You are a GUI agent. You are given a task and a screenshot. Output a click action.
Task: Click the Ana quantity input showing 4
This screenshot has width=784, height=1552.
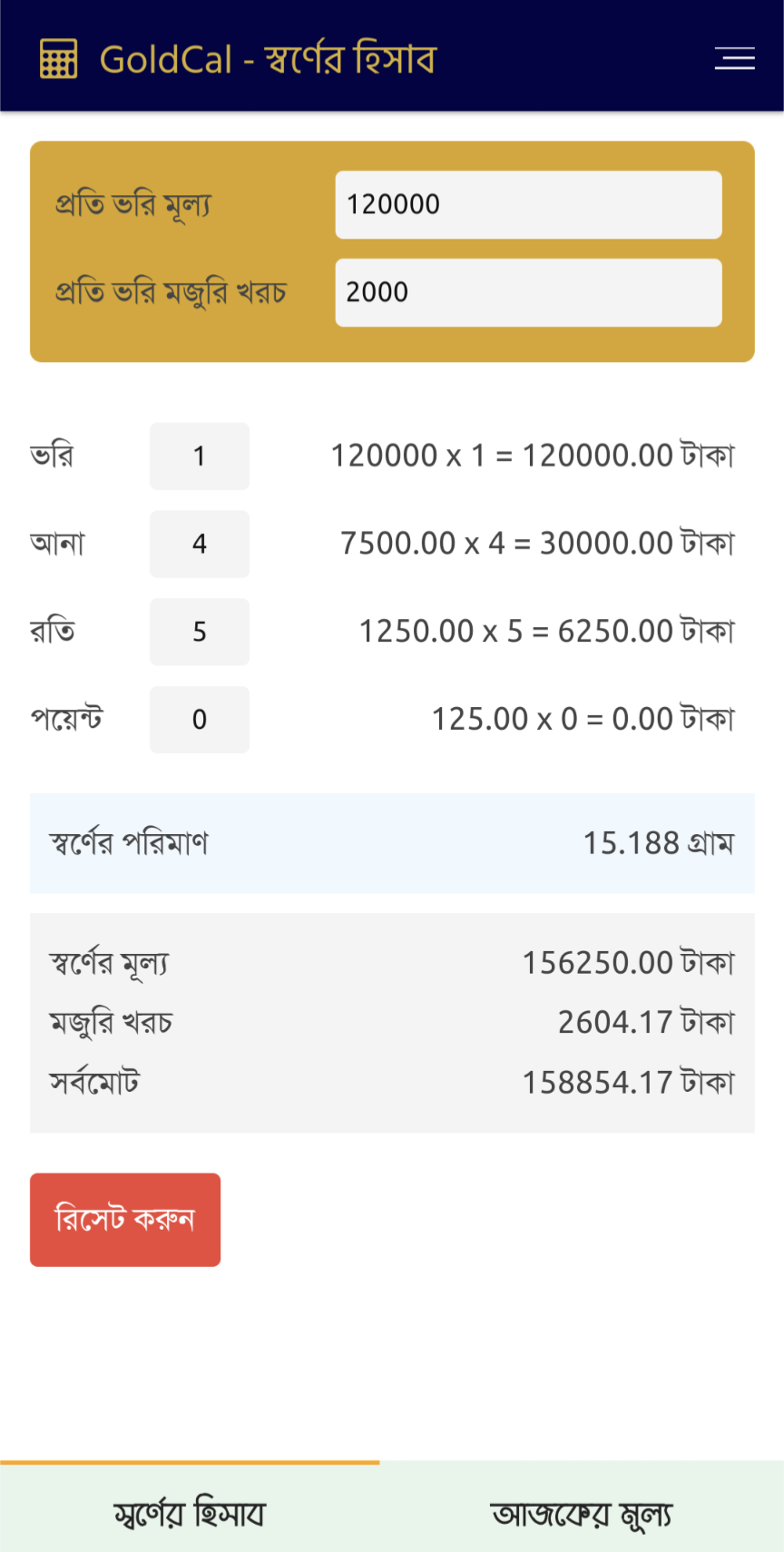[200, 544]
